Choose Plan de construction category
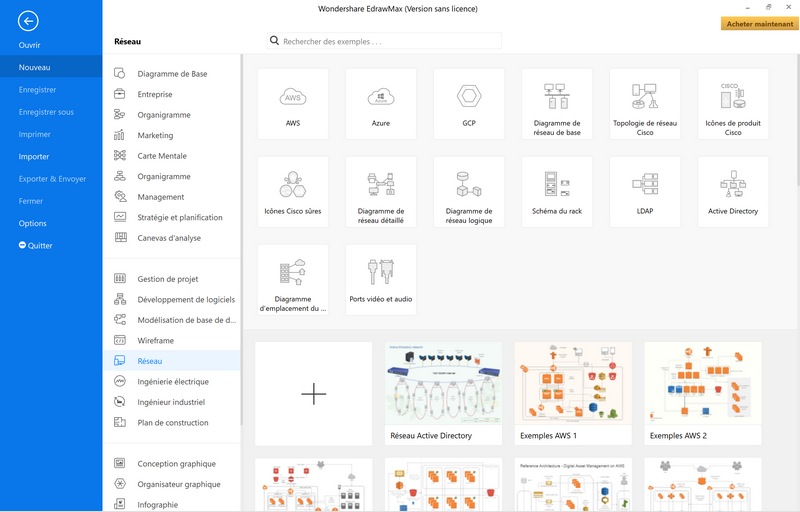This screenshot has width=800, height=512. (172, 422)
